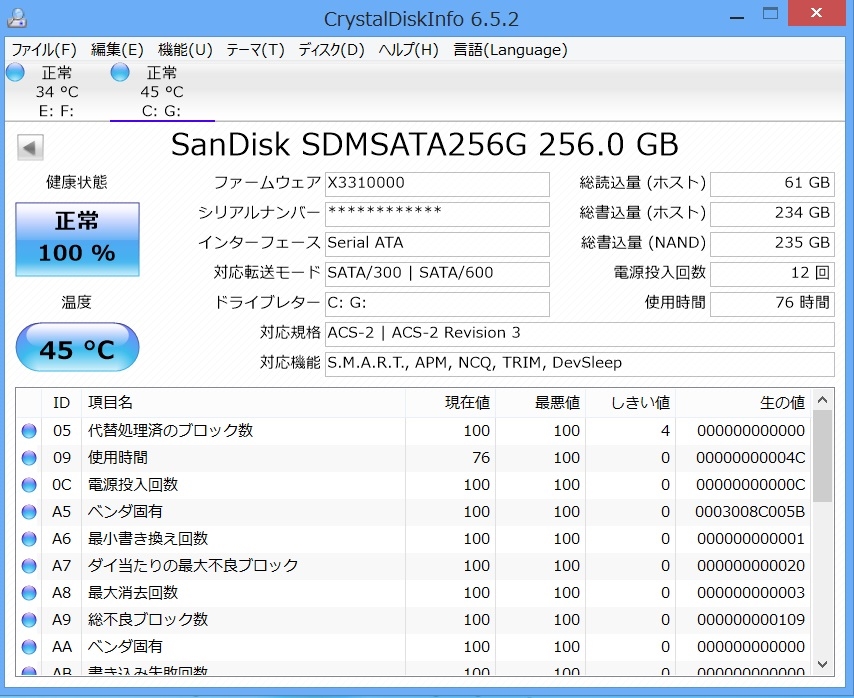854x698 pixels.
Task: Click the 45 °C temperature button
Action: click(x=77, y=347)
